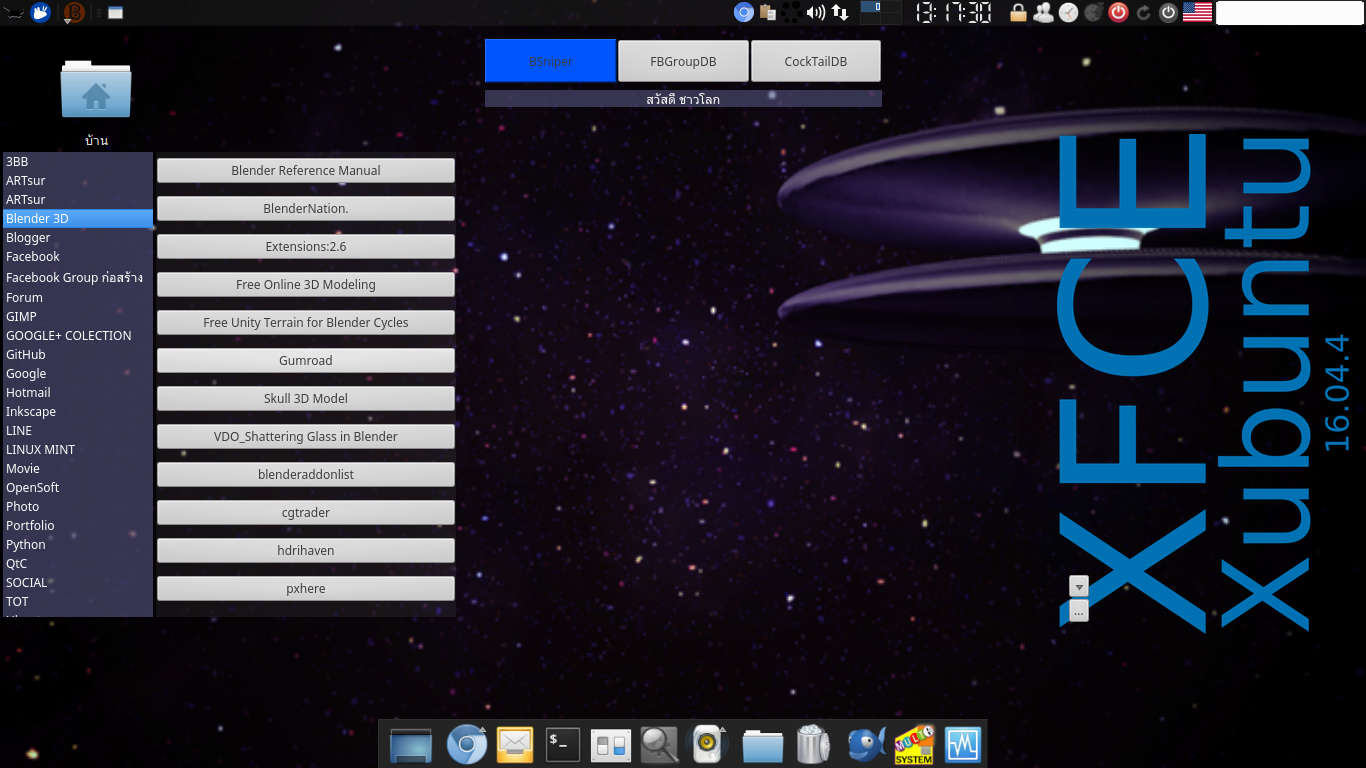Screen dimensions: 1366x768
Task: Launch the terminal from the dock
Action: tap(563, 744)
